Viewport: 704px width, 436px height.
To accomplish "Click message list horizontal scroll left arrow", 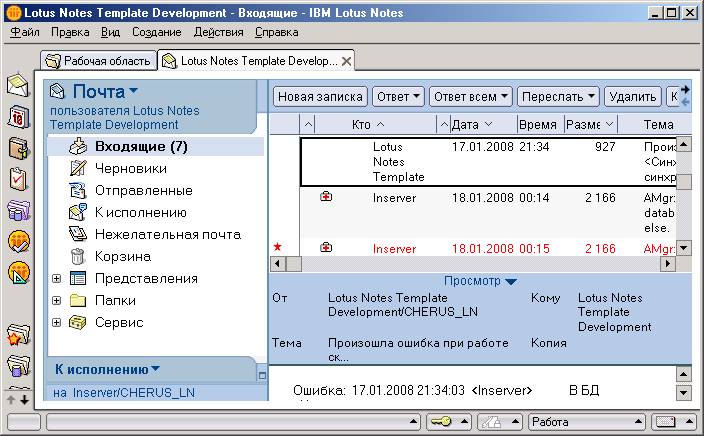I will 277,264.
